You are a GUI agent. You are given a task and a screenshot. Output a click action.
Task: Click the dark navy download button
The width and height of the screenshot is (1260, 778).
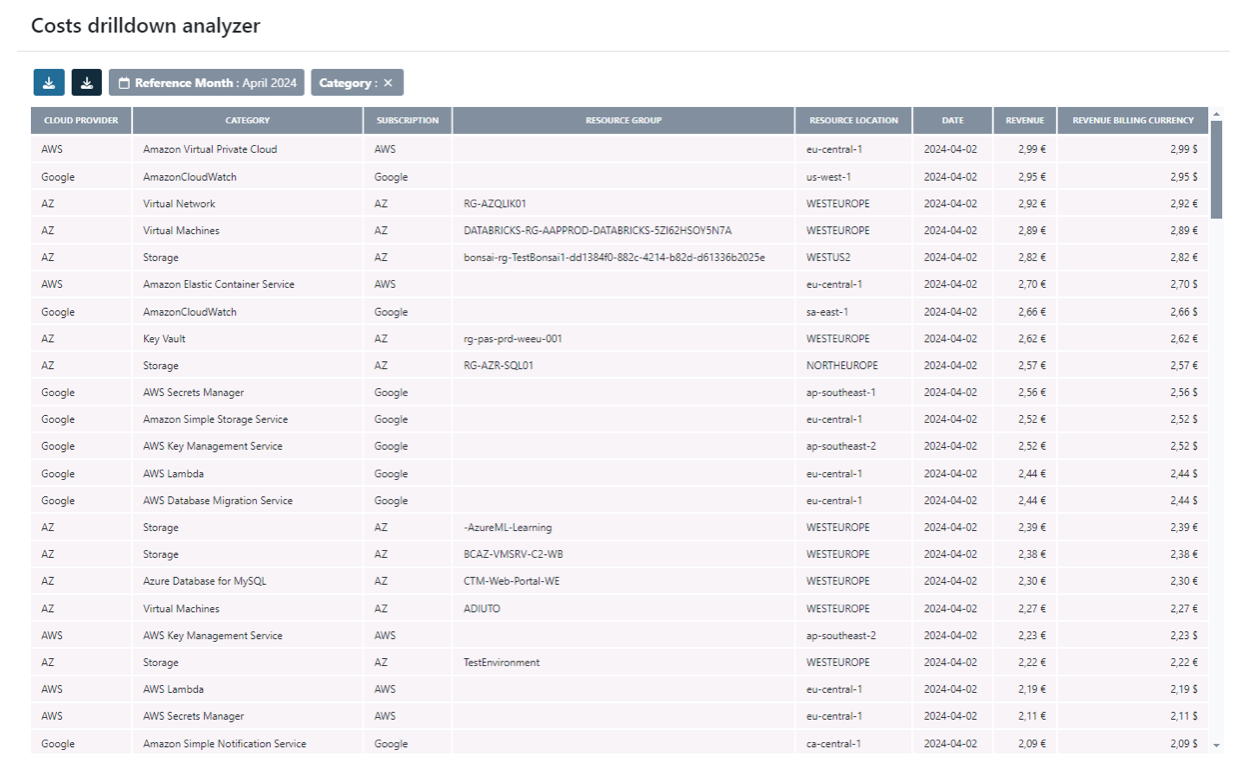[x=87, y=83]
